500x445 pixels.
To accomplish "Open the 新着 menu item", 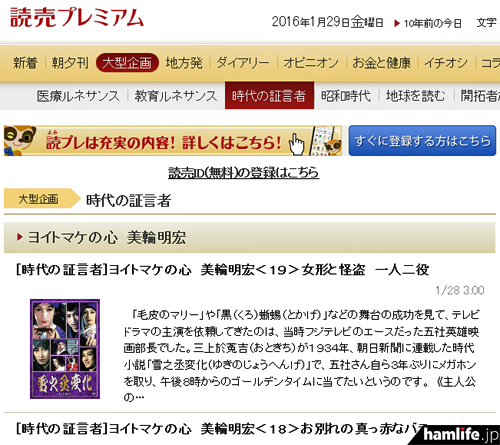I will click(25, 63).
